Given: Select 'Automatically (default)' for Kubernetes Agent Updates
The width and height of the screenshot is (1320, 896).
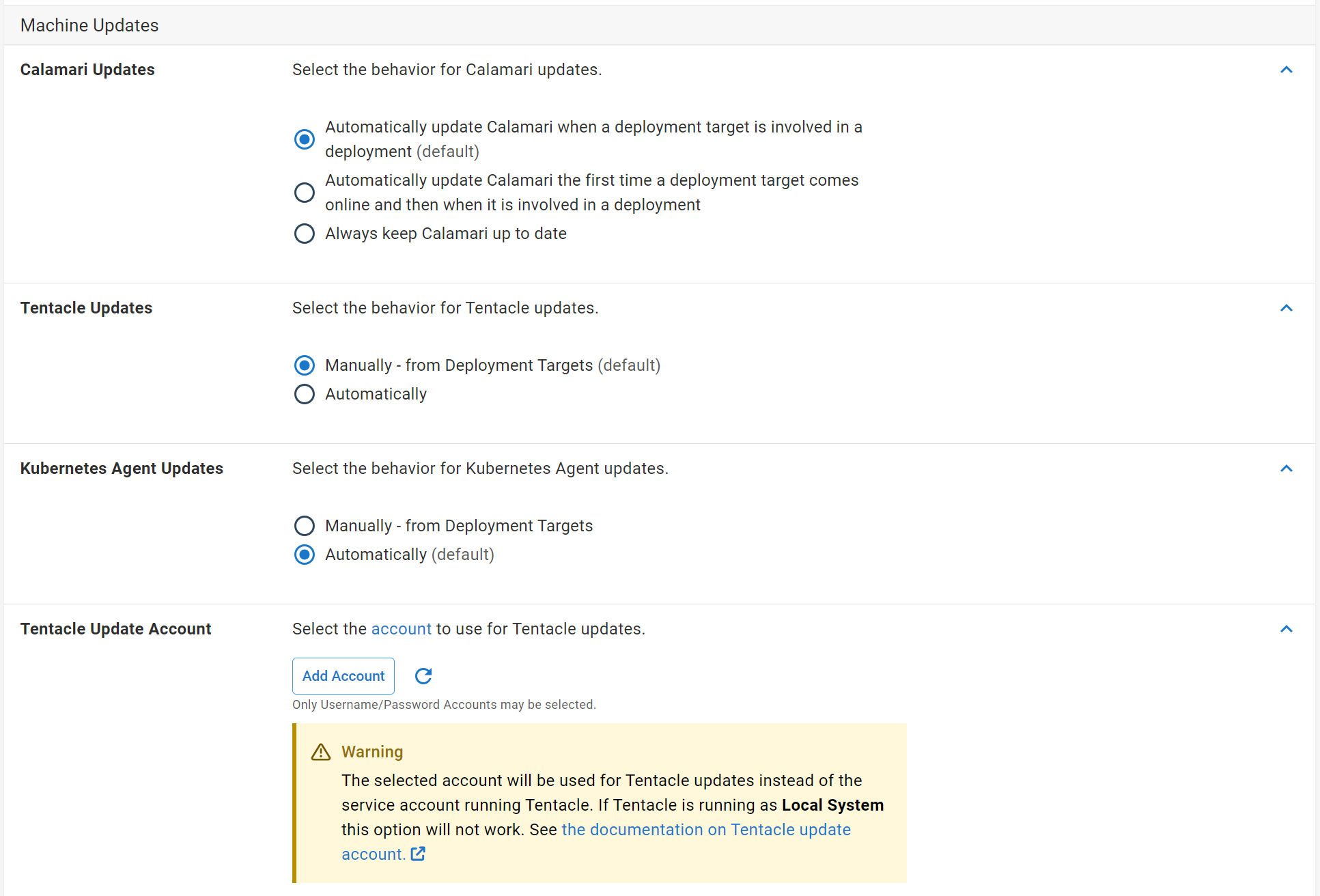Looking at the screenshot, I should pos(305,555).
